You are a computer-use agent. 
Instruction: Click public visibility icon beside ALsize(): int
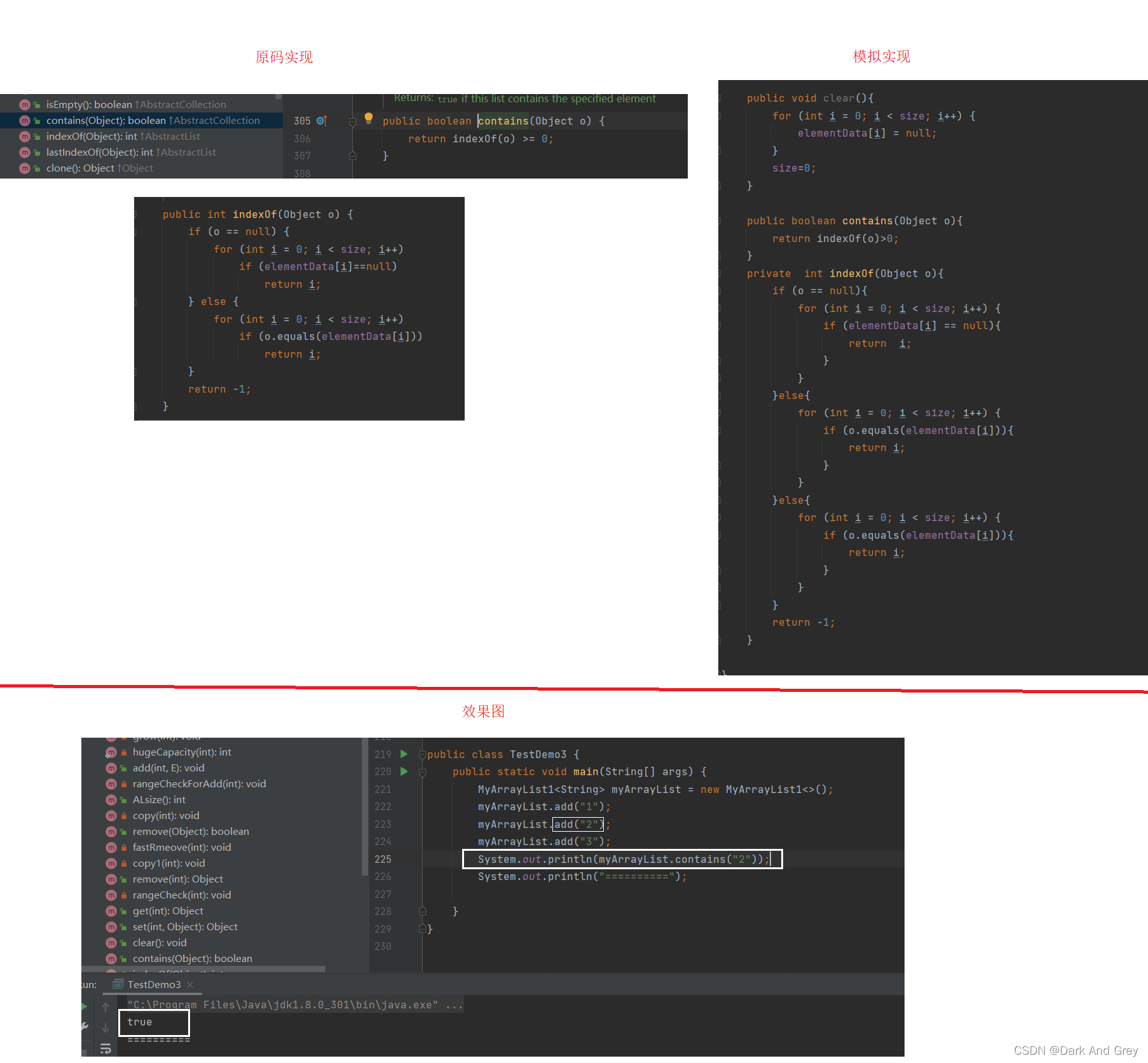tap(124, 800)
